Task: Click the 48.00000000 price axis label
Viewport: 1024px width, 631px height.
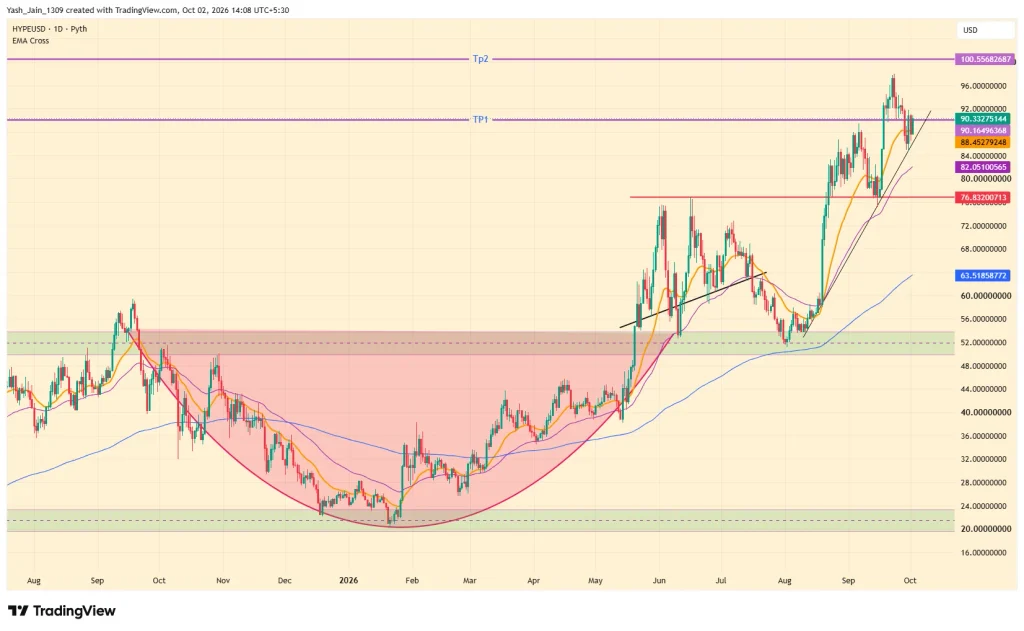Action: [983, 366]
